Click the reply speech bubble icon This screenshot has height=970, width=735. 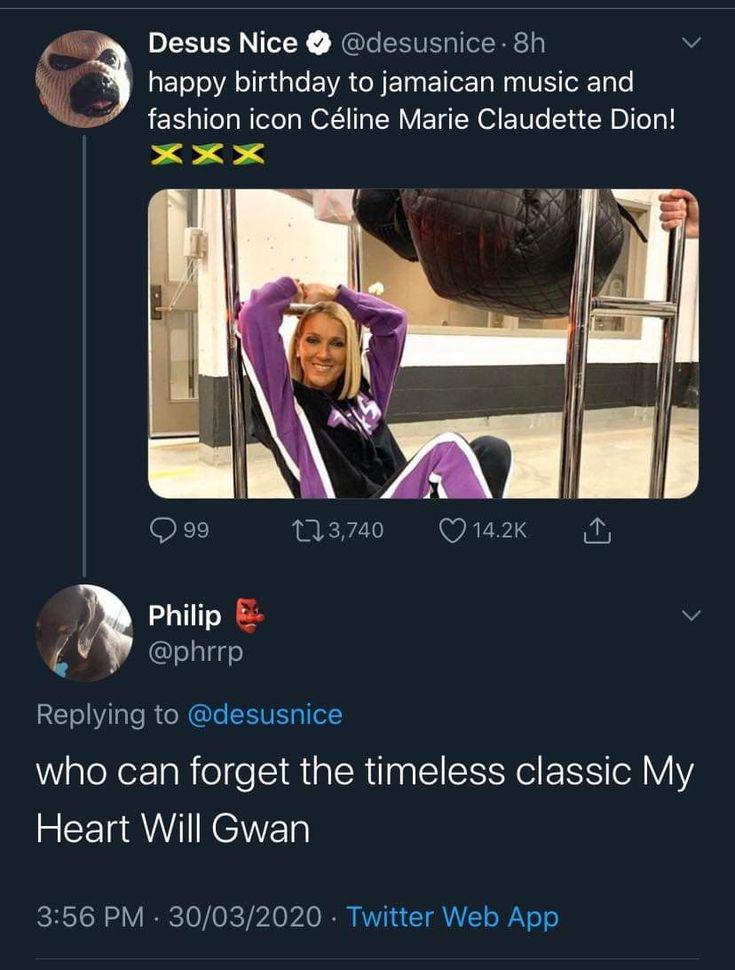[163, 530]
